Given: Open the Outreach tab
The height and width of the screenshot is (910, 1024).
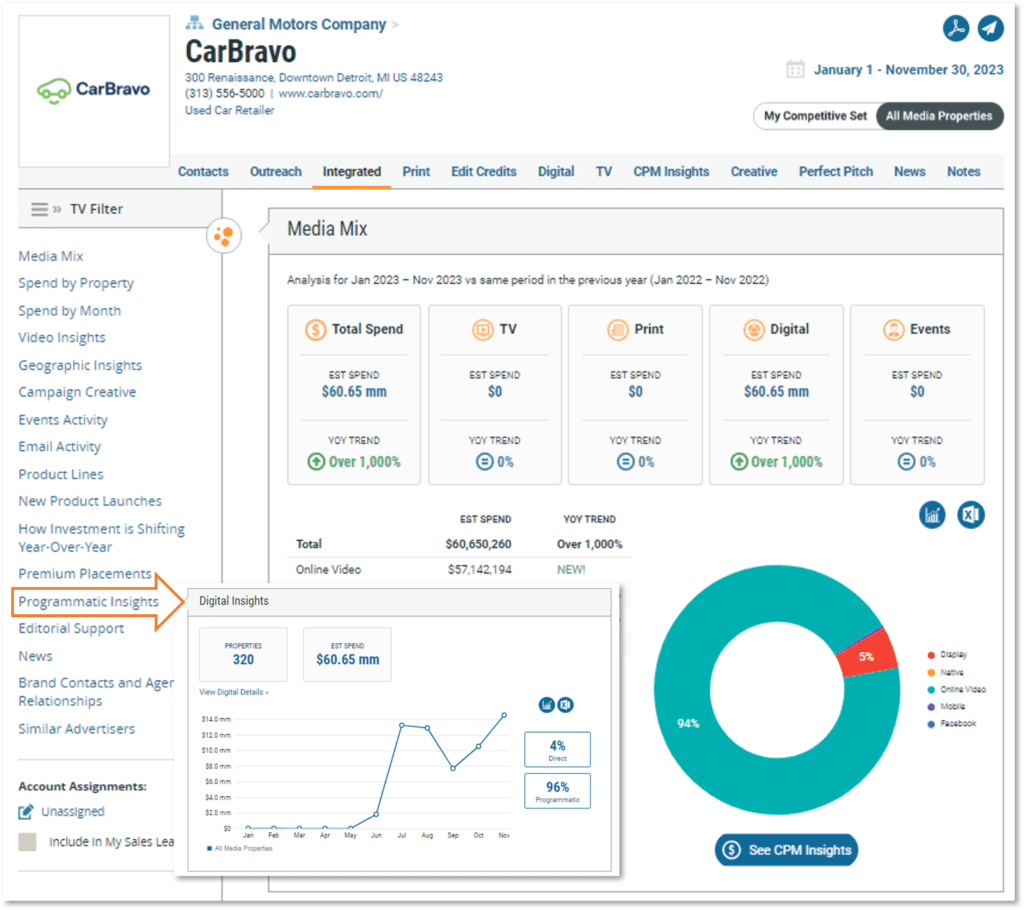Looking at the screenshot, I should (276, 172).
